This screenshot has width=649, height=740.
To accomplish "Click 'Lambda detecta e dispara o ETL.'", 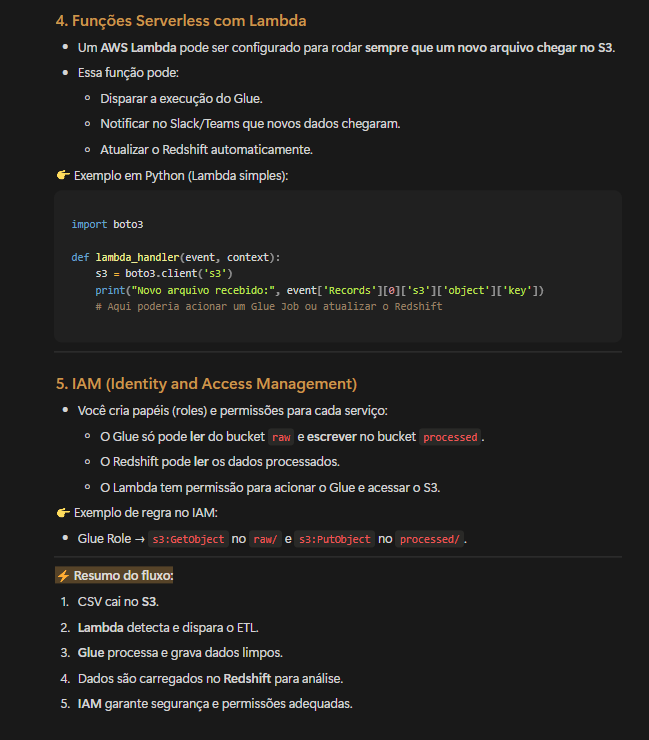I will (168, 628).
